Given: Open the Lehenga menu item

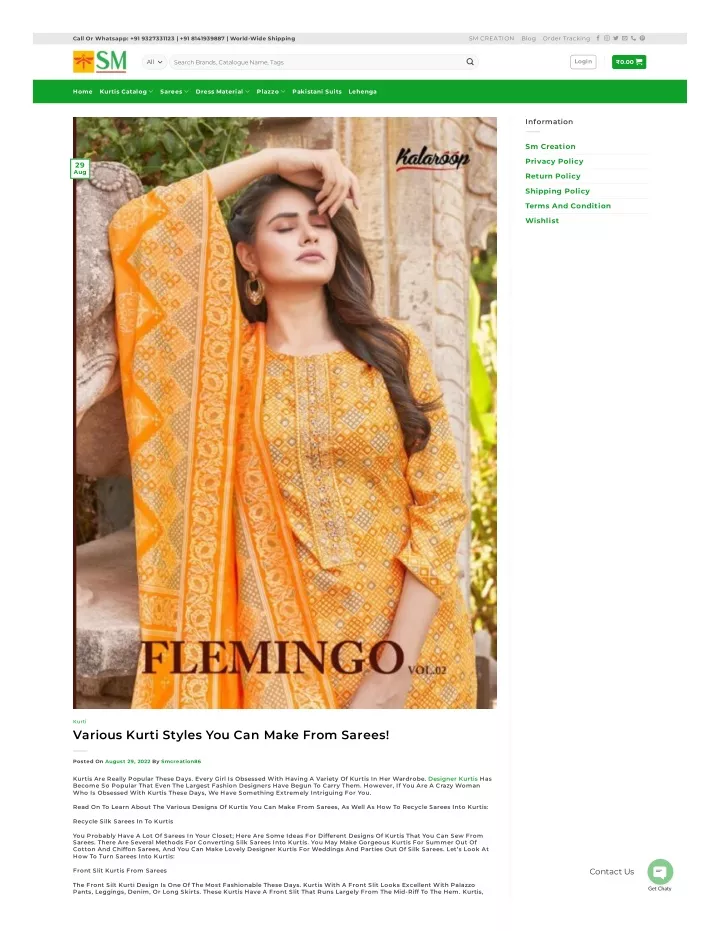Looking at the screenshot, I should click(363, 91).
